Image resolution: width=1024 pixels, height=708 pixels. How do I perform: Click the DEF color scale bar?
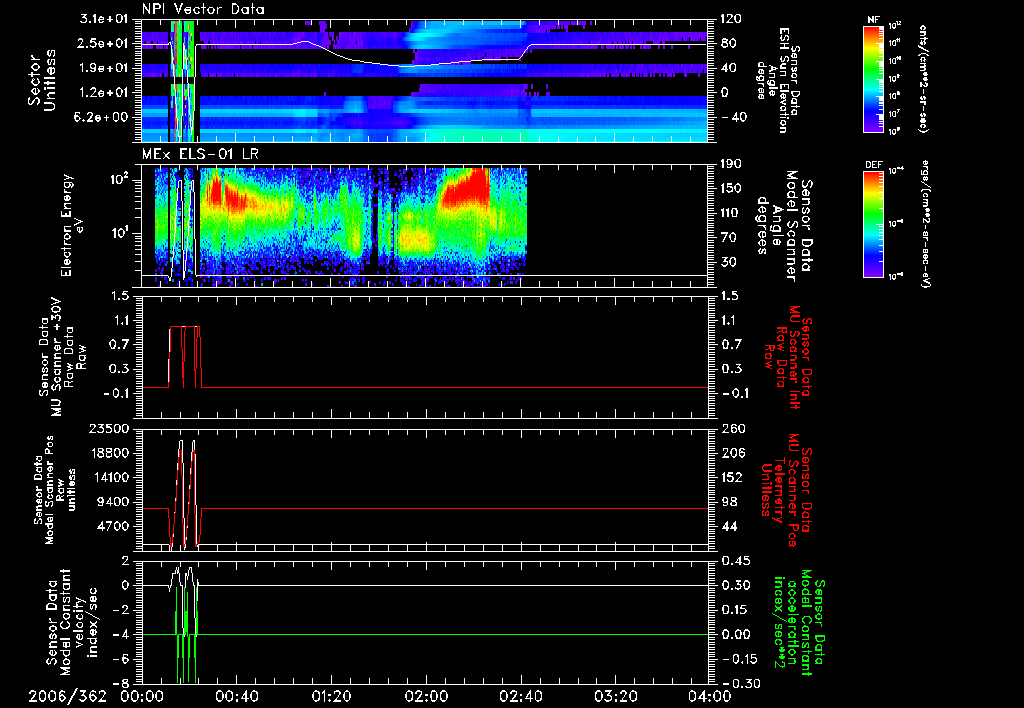(873, 224)
